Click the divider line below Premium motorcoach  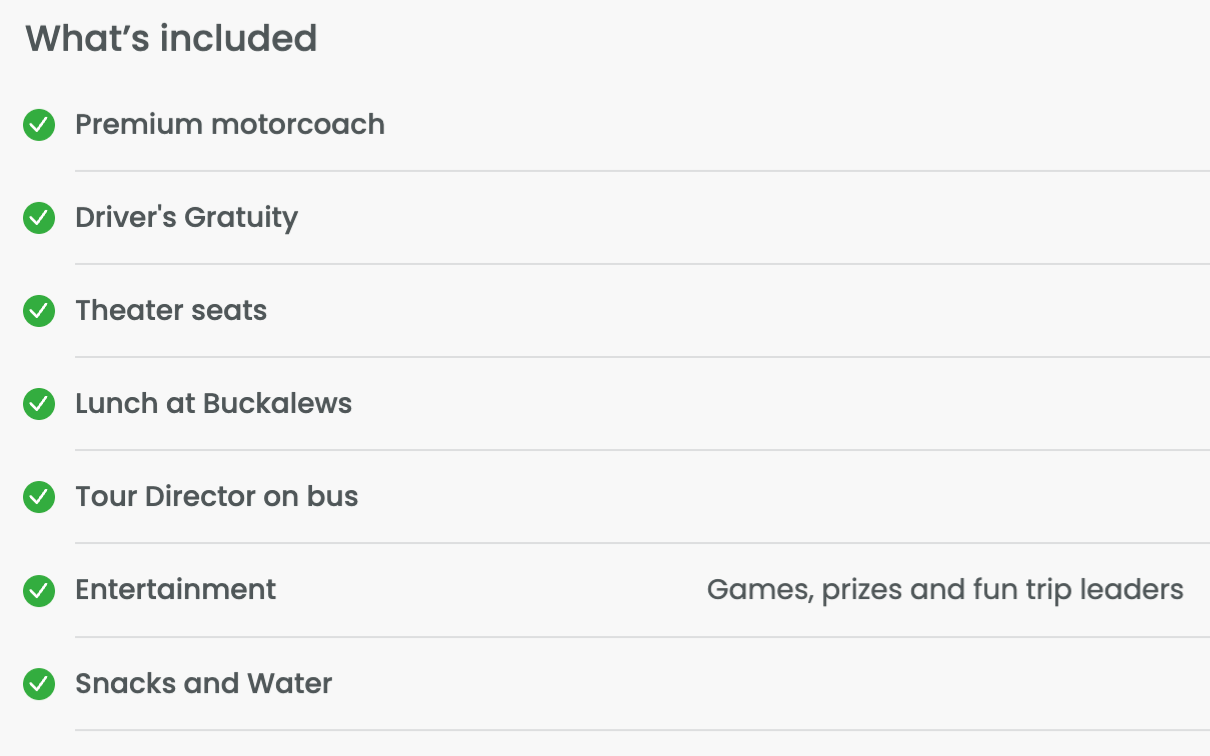coord(642,171)
